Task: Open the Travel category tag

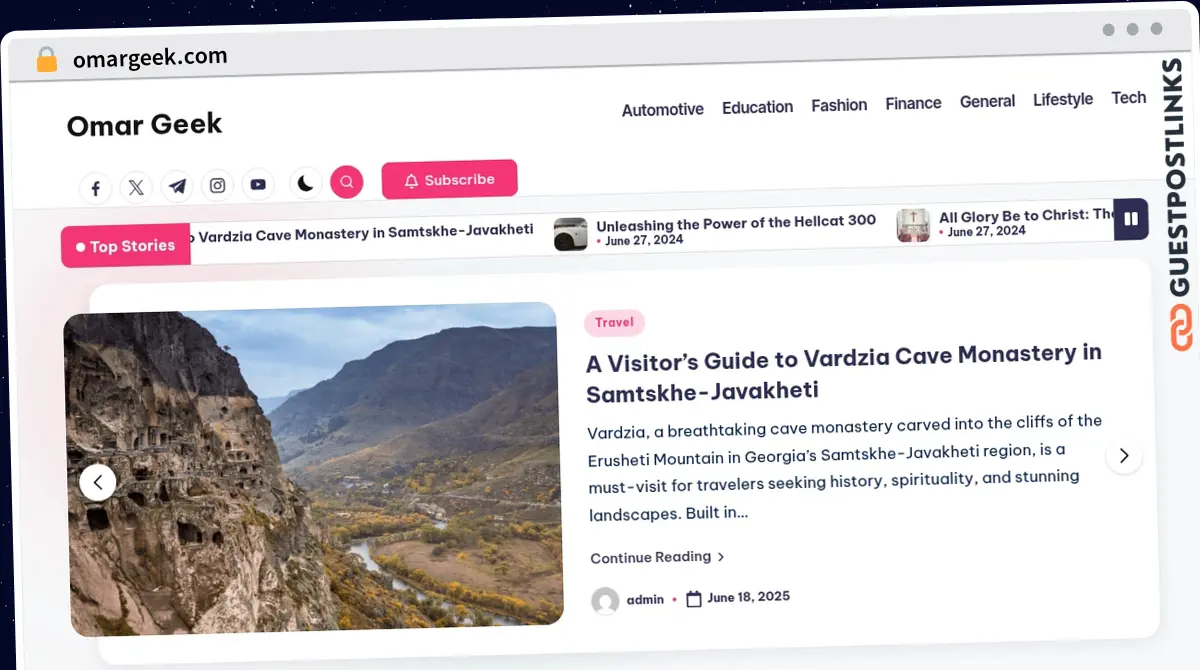Action: [614, 322]
